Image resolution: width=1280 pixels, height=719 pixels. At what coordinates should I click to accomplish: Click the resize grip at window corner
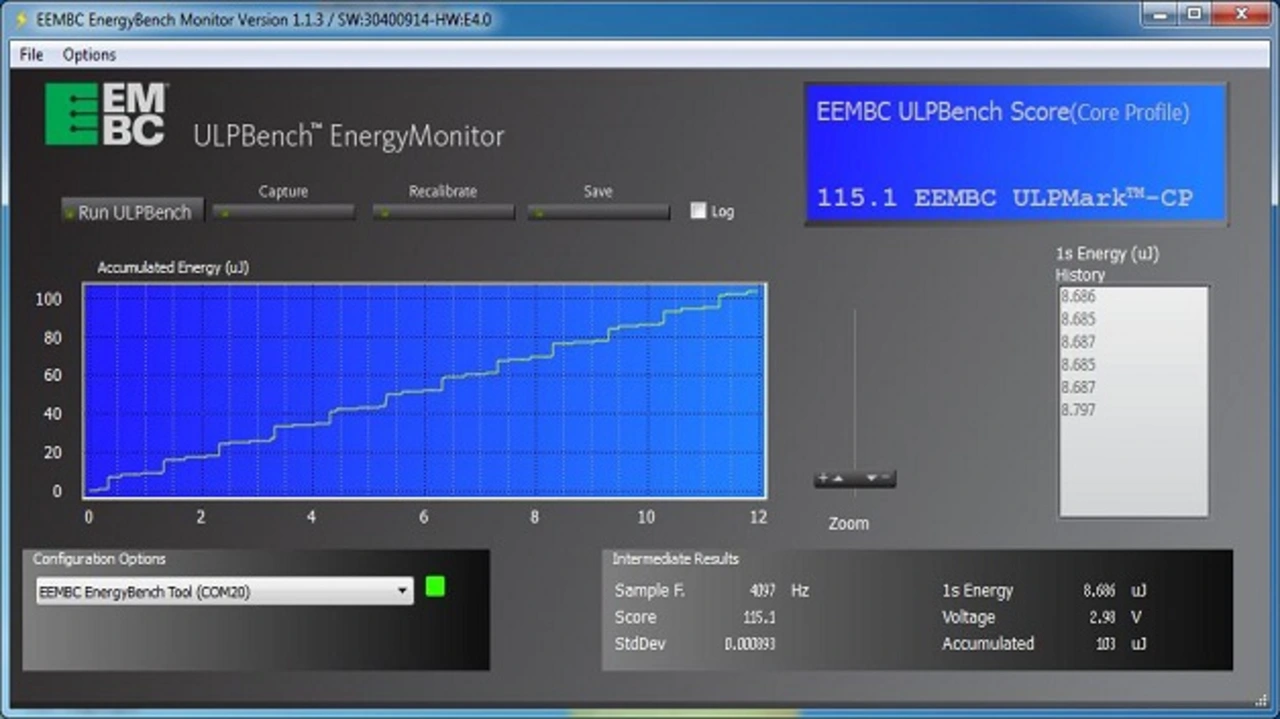click(1261, 700)
